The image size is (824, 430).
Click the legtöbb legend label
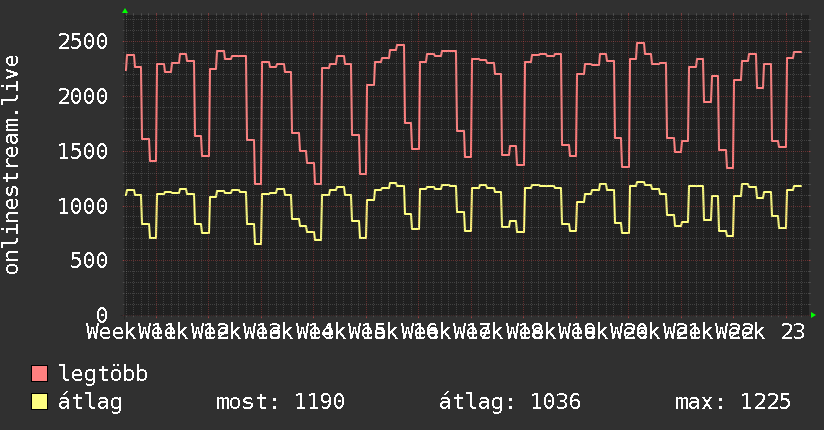click(x=103, y=373)
